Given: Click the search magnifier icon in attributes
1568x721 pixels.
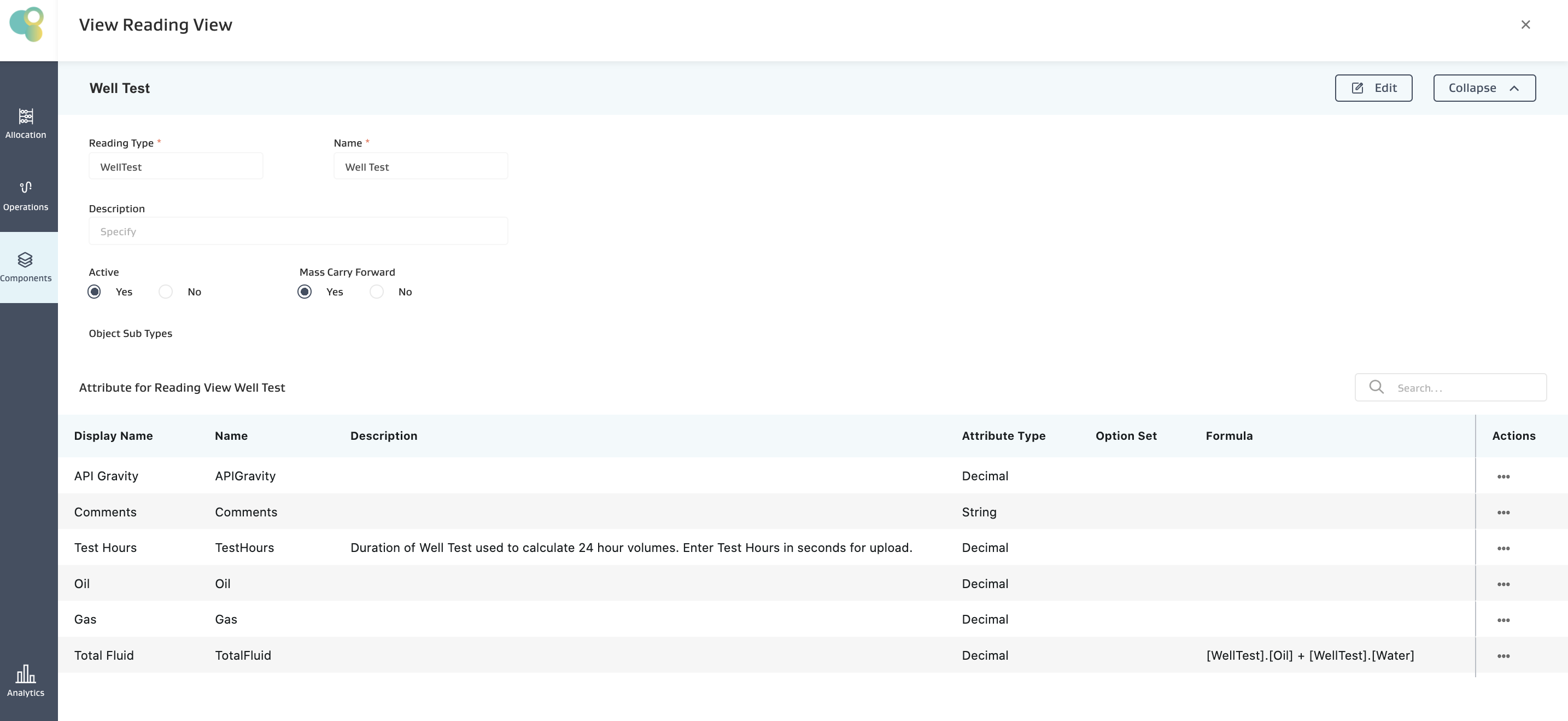Looking at the screenshot, I should (1376, 387).
